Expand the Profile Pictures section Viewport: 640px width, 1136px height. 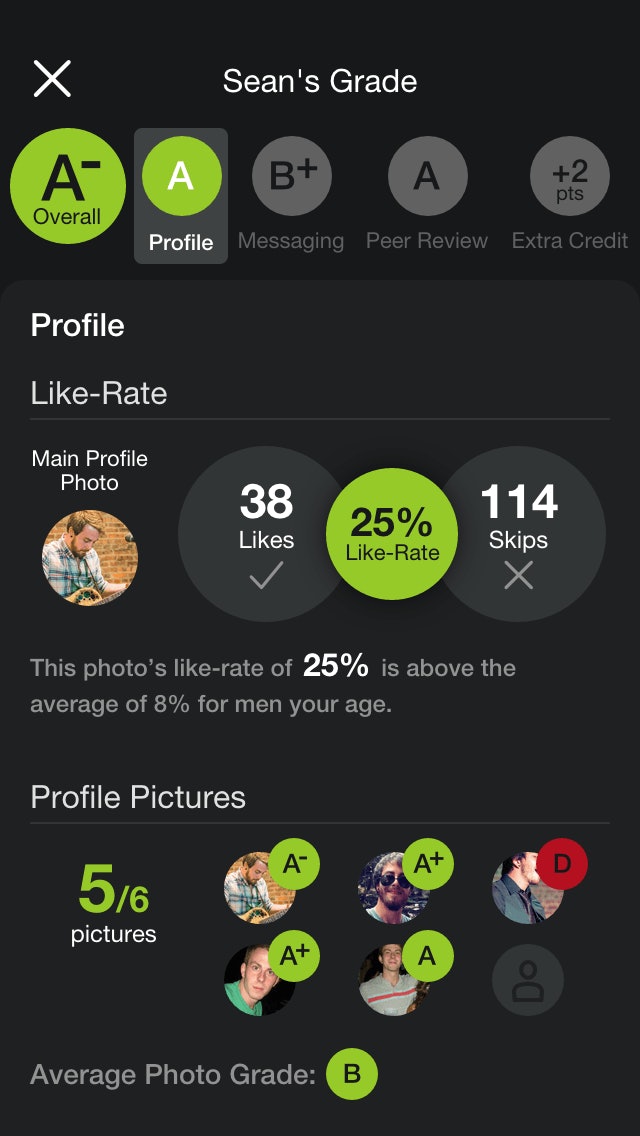click(x=140, y=797)
